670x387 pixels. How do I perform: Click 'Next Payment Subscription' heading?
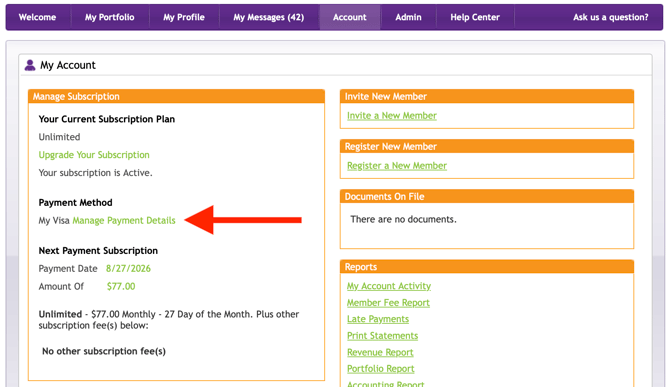click(x=98, y=251)
